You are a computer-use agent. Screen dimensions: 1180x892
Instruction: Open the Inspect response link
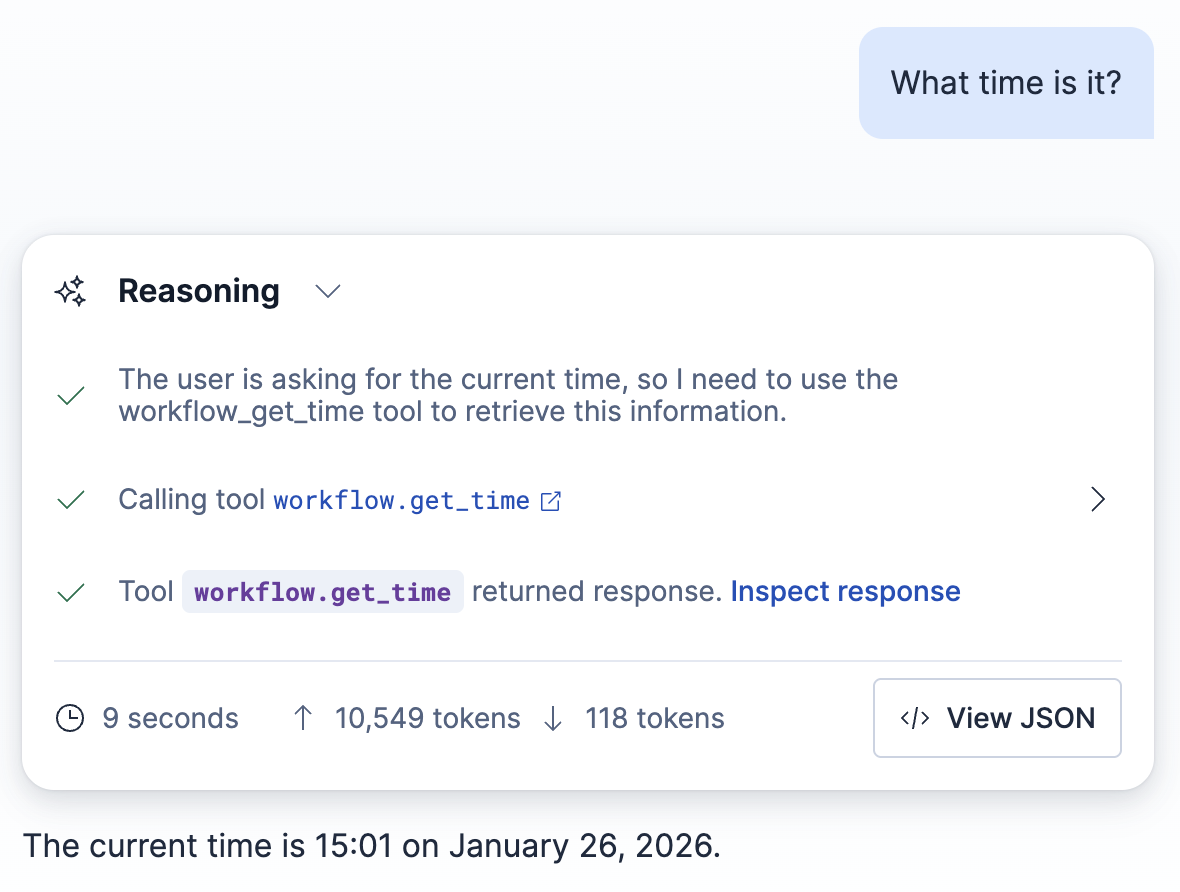tap(845, 591)
